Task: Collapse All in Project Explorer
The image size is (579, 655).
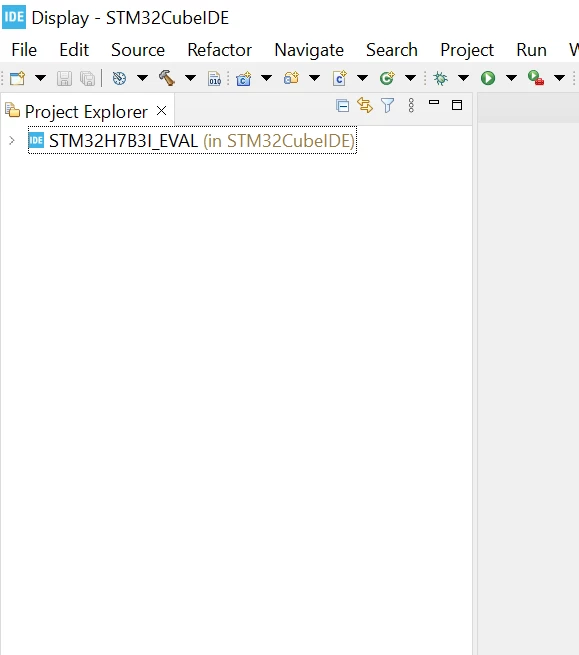Action: point(343,106)
